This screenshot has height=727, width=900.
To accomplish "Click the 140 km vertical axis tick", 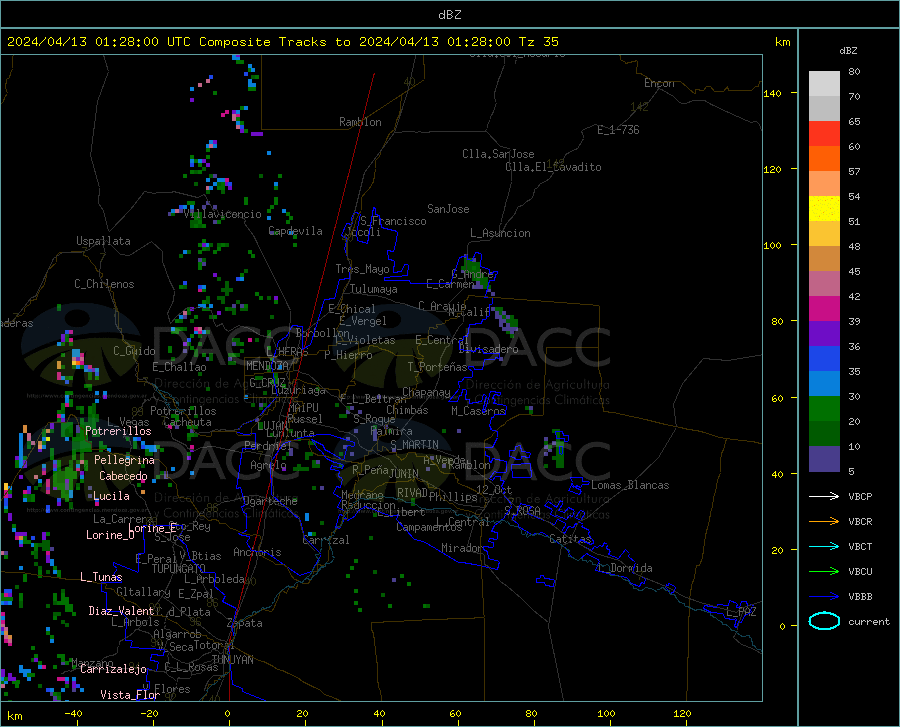I will pos(773,93).
